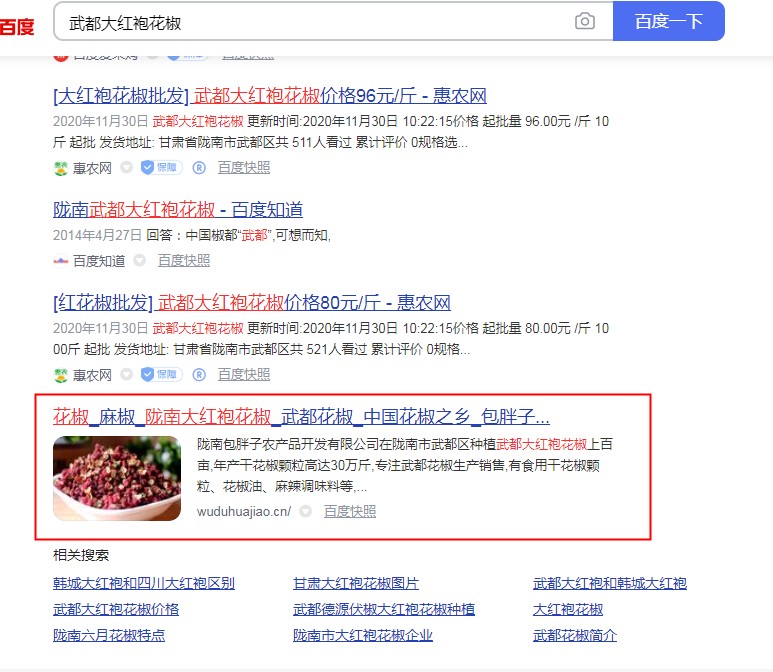The height and width of the screenshot is (672, 773).
Task: Click related search 甘肃大红袍花椒图片
Action: click(x=356, y=584)
